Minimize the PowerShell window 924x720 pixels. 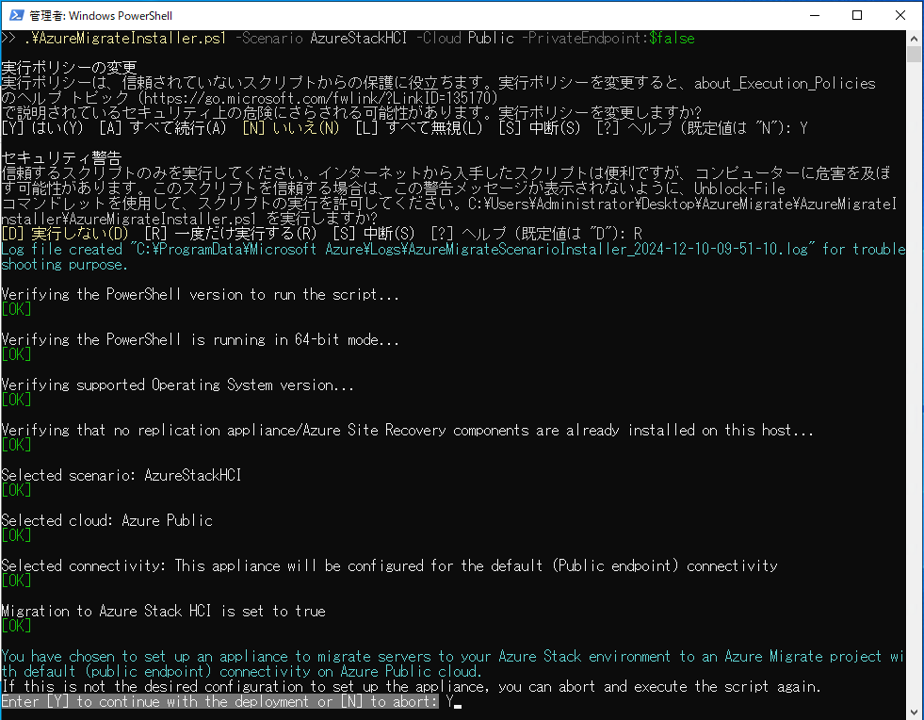811,15
